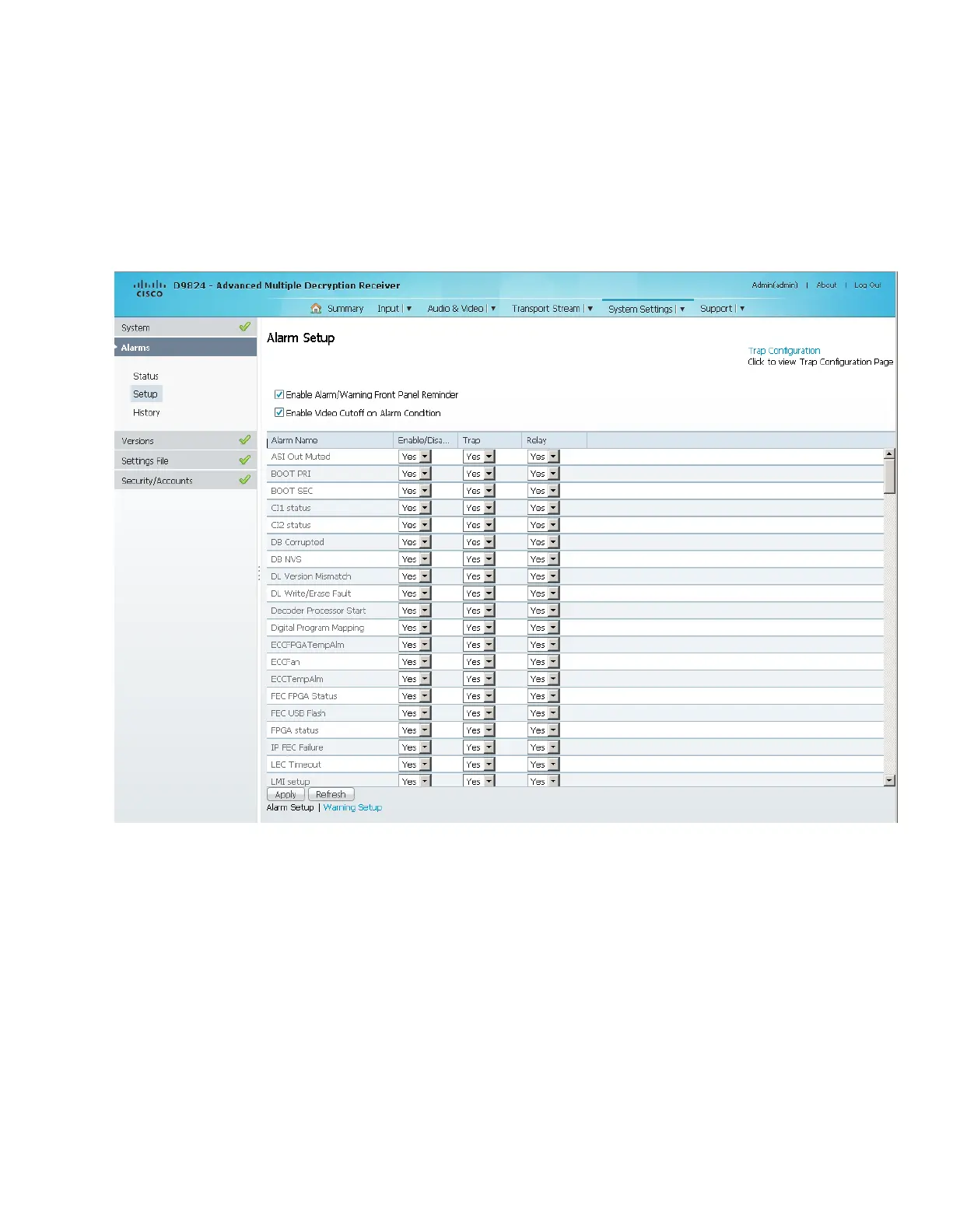Expand the System sidebar section
Image resolution: width=953 pixels, height=1232 pixels.
coord(185,327)
